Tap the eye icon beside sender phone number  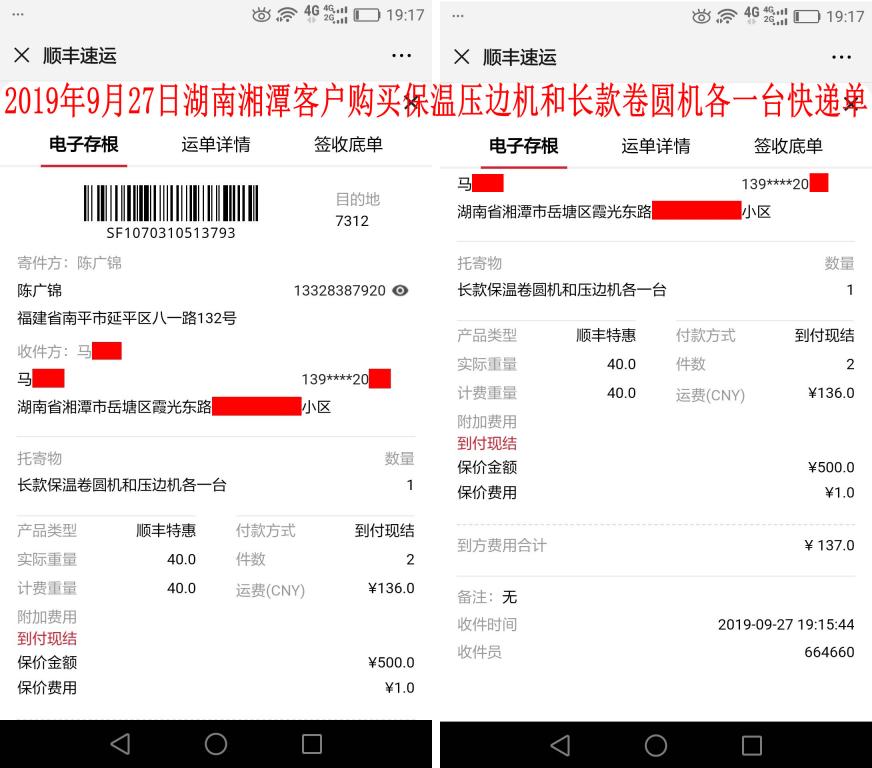(x=401, y=289)
